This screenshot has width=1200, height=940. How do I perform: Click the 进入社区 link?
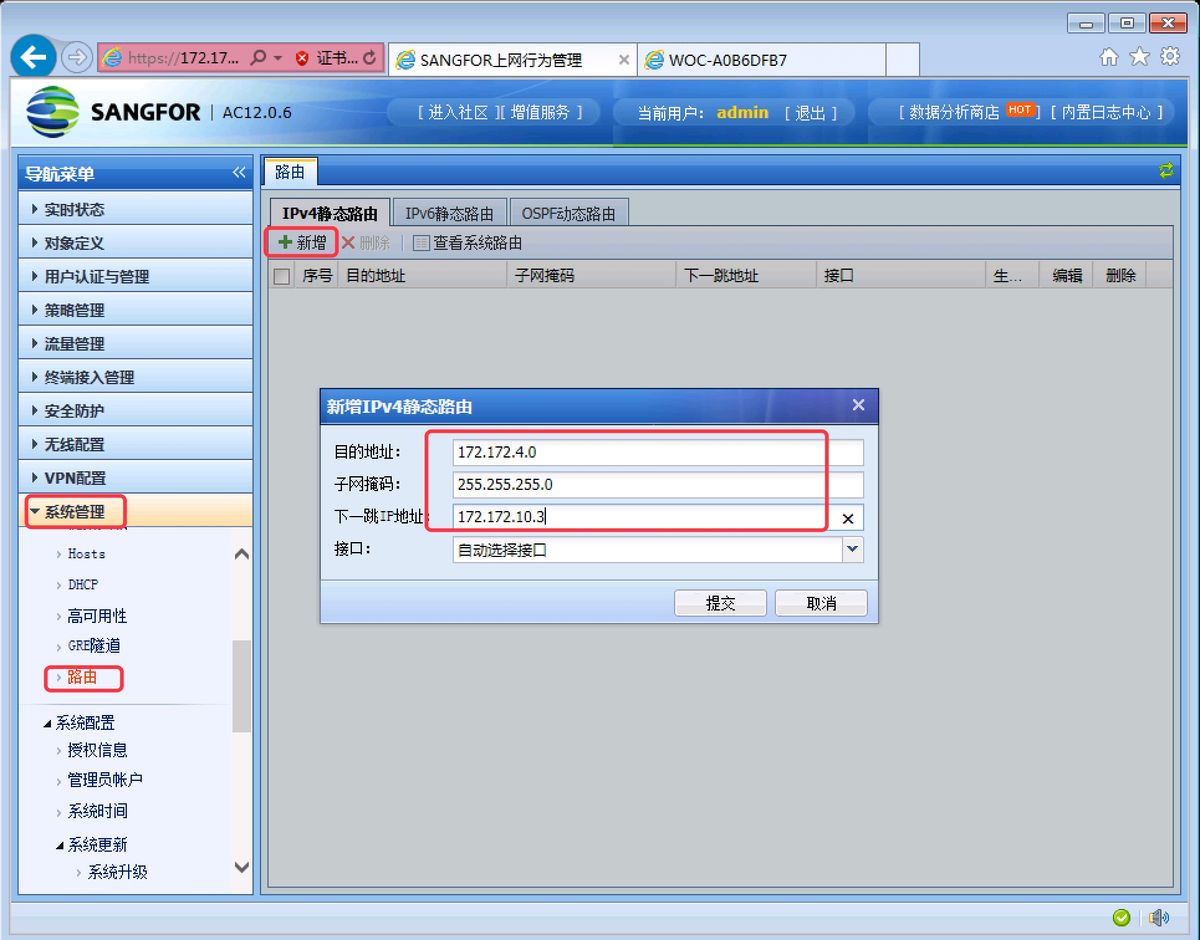(x=458, y=112)
